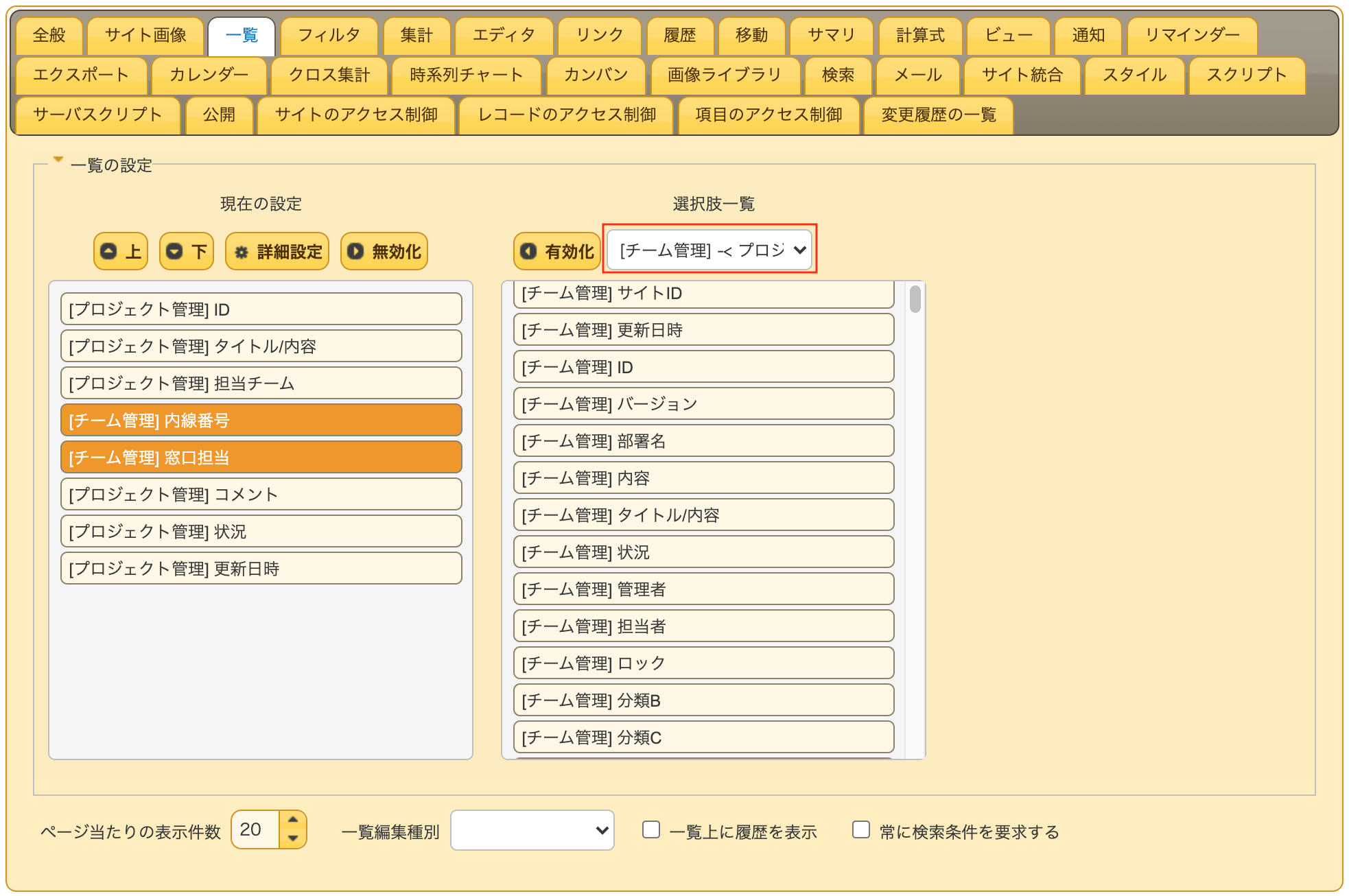Switch to the スクリプト tab

[1247, 75]
